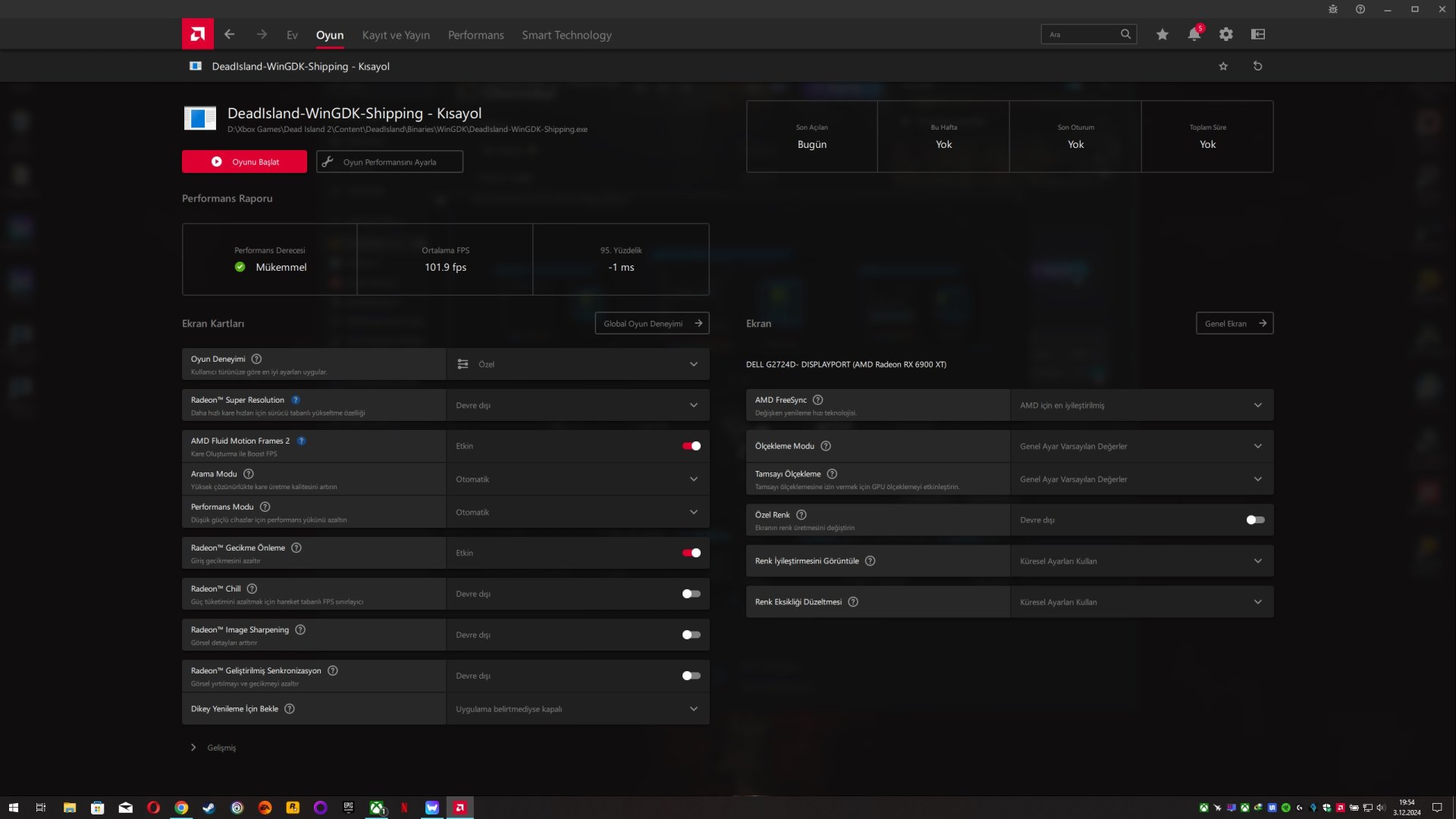Image resolution: width=1456 pixels, height=819 pixels.
Task: Click the reset profile circular arrow icon
Action: click(1257, 66)
